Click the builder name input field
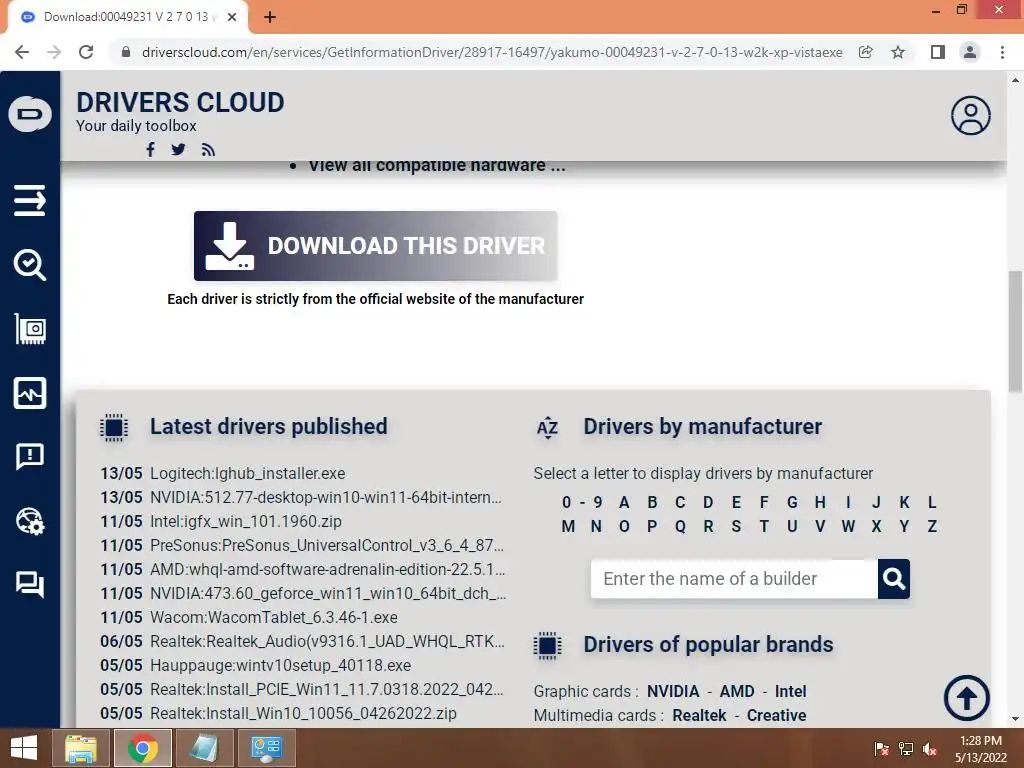The height and width of the screenshot is (768, 1024). click(x=734, y=579)
